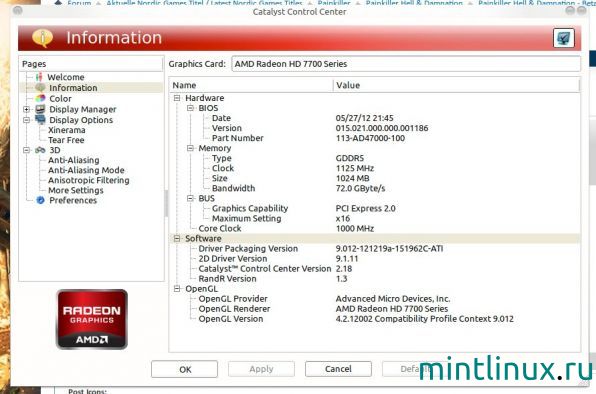Open the Anti-Aliasing Mode page
596x394 pixels.
[x=86, y=170]
